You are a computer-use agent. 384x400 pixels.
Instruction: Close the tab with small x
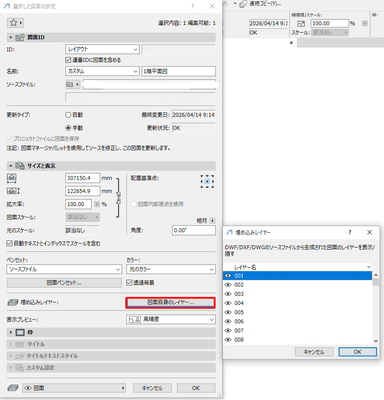tap(291, 43)
